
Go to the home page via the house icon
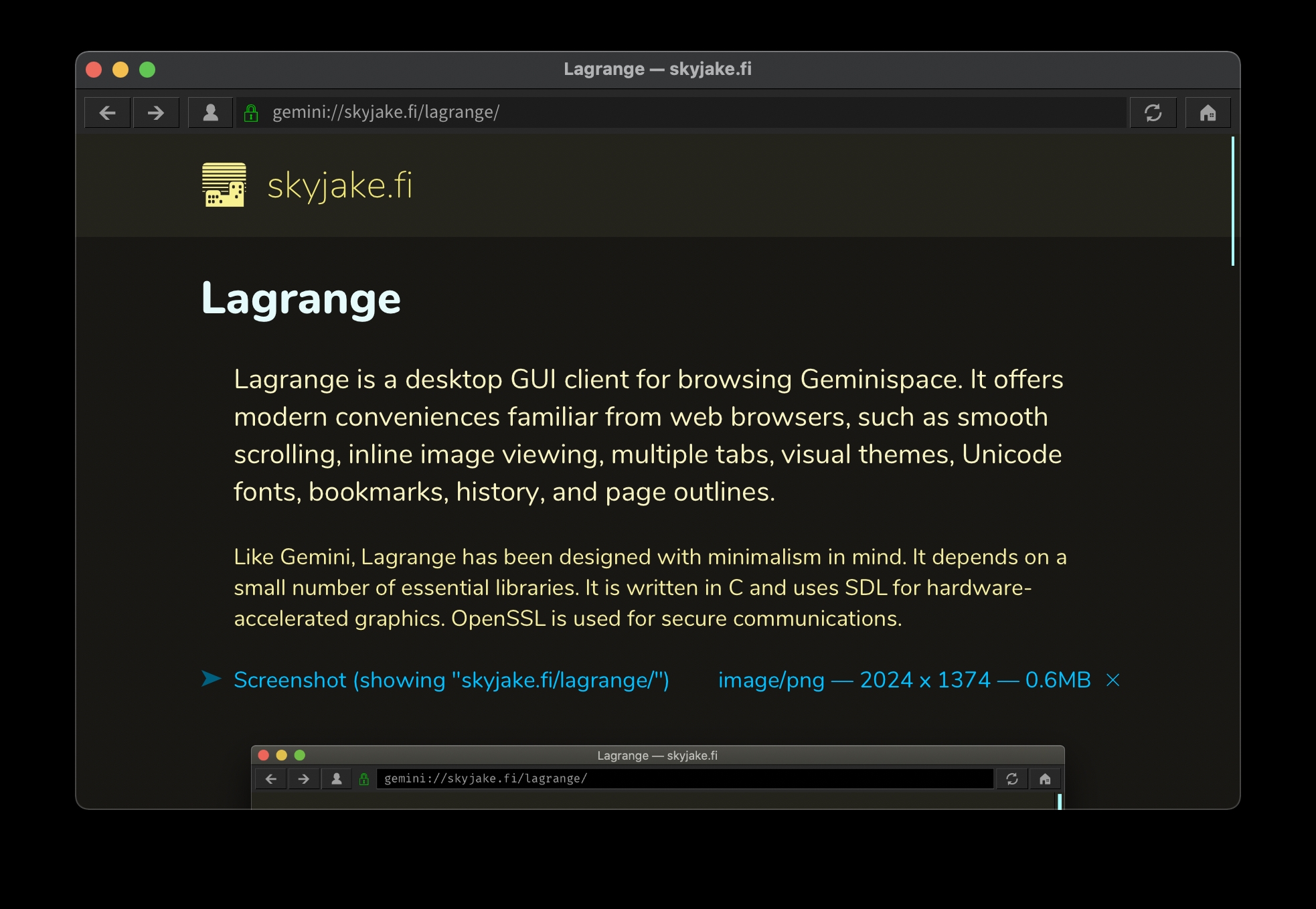coord(1208,112)
